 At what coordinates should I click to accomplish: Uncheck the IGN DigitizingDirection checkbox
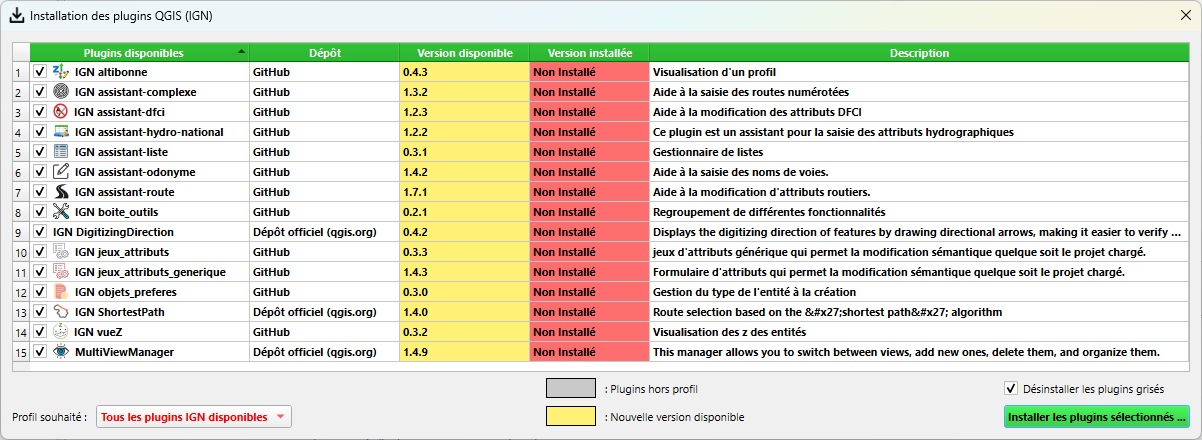[40, 231]
